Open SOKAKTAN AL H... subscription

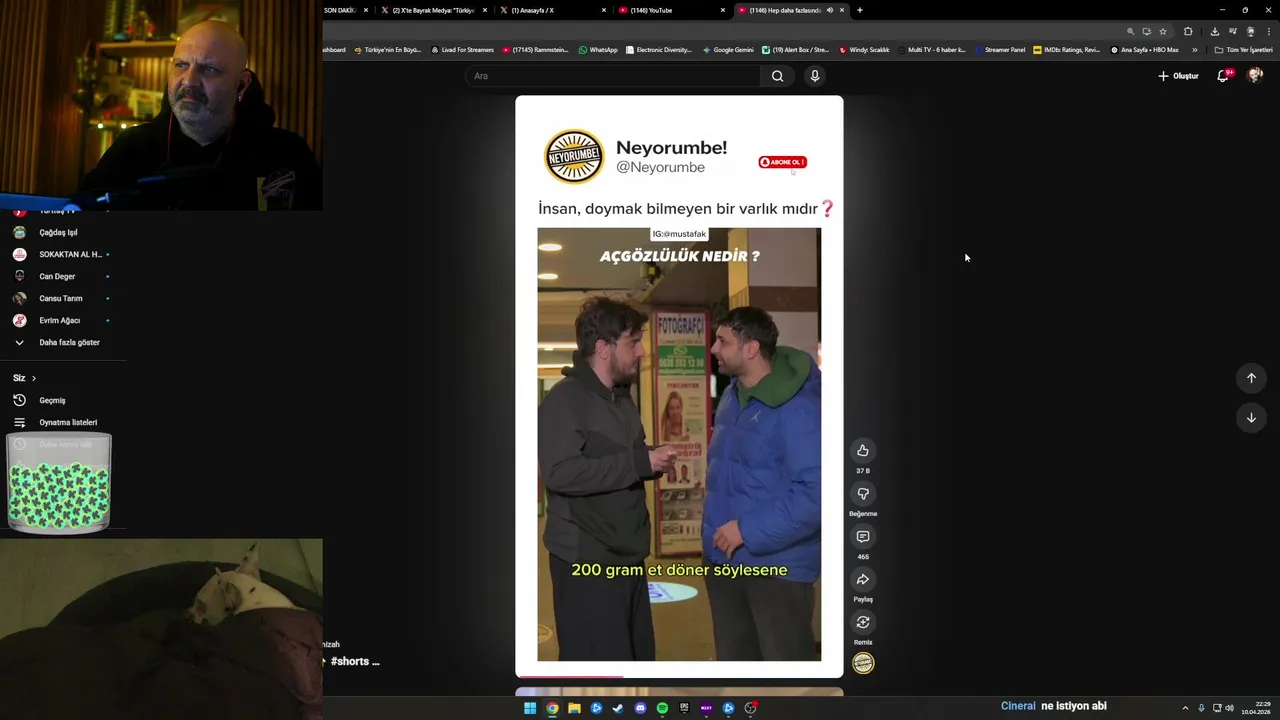click(x=62, y=254)
